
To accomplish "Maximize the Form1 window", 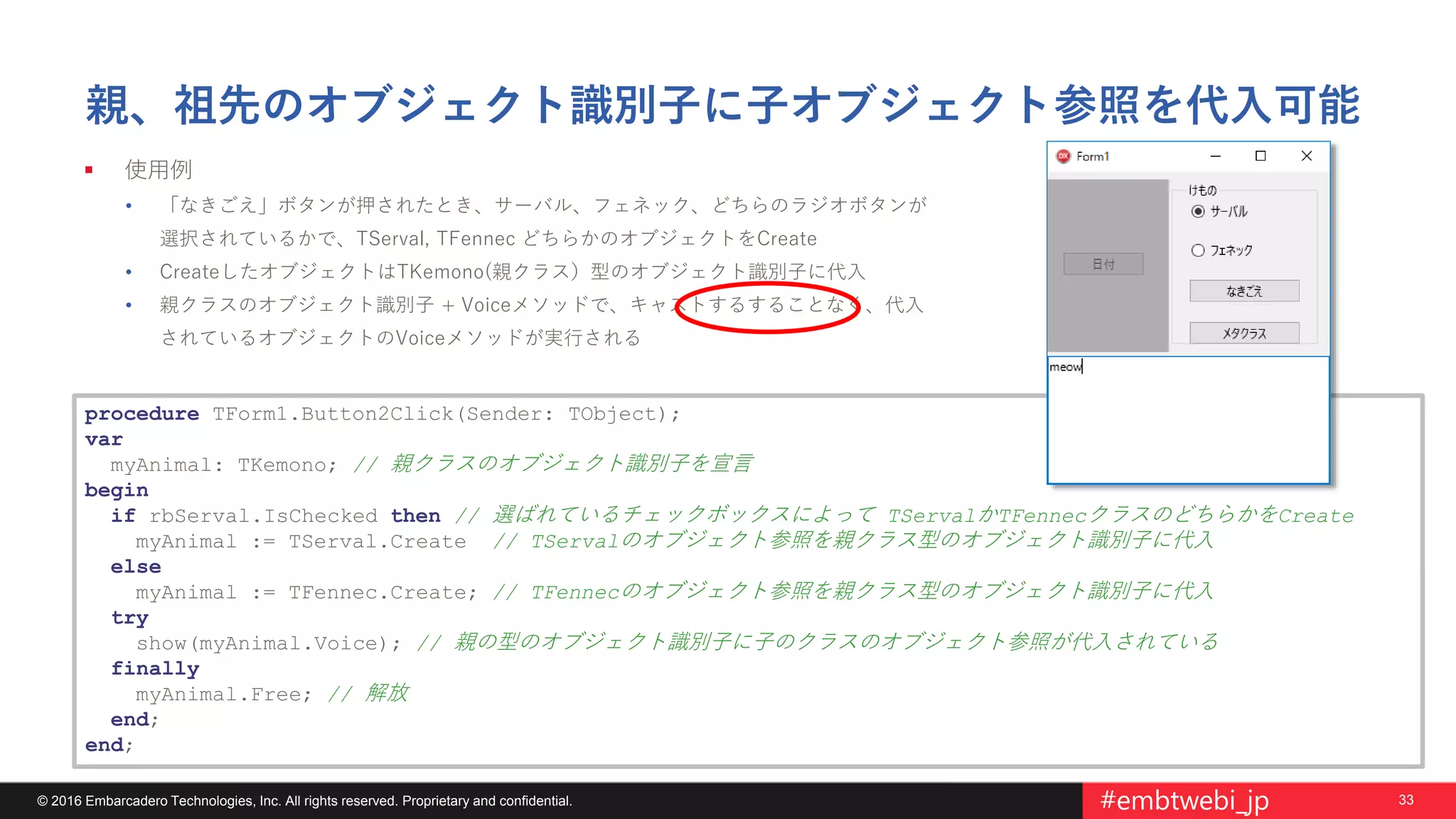I will click(x=1260, y=156).
